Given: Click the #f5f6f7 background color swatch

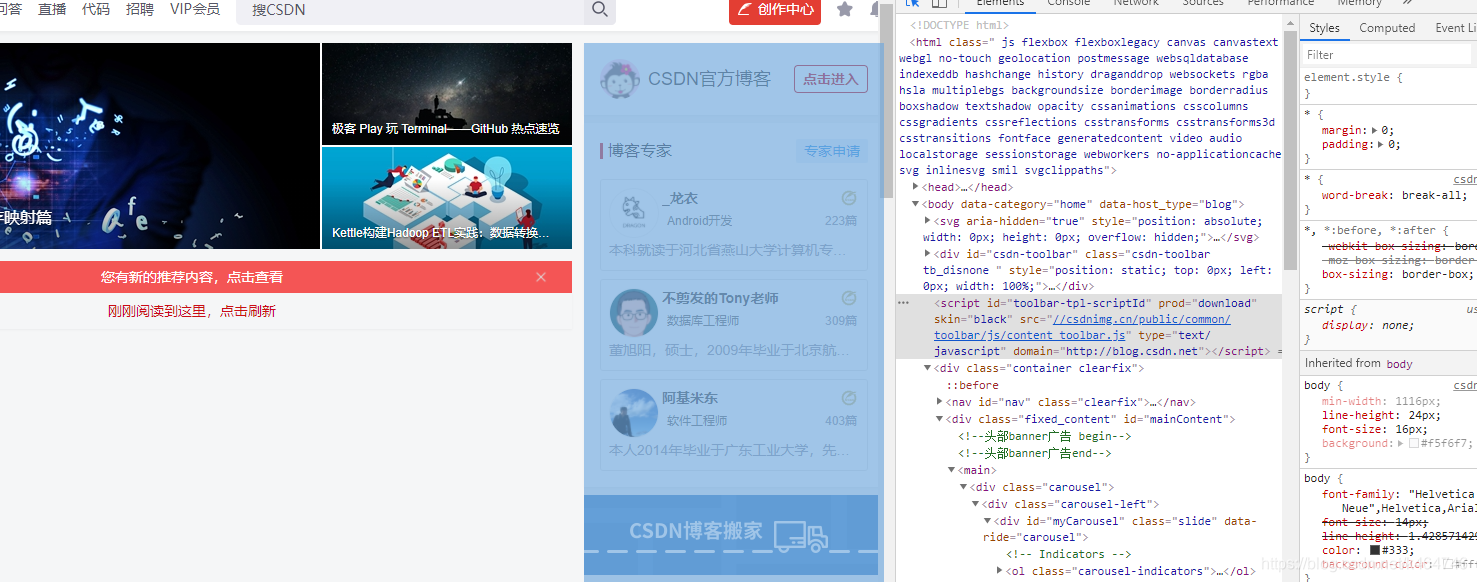Looking at the screenshot, I should pos(1414,443).
